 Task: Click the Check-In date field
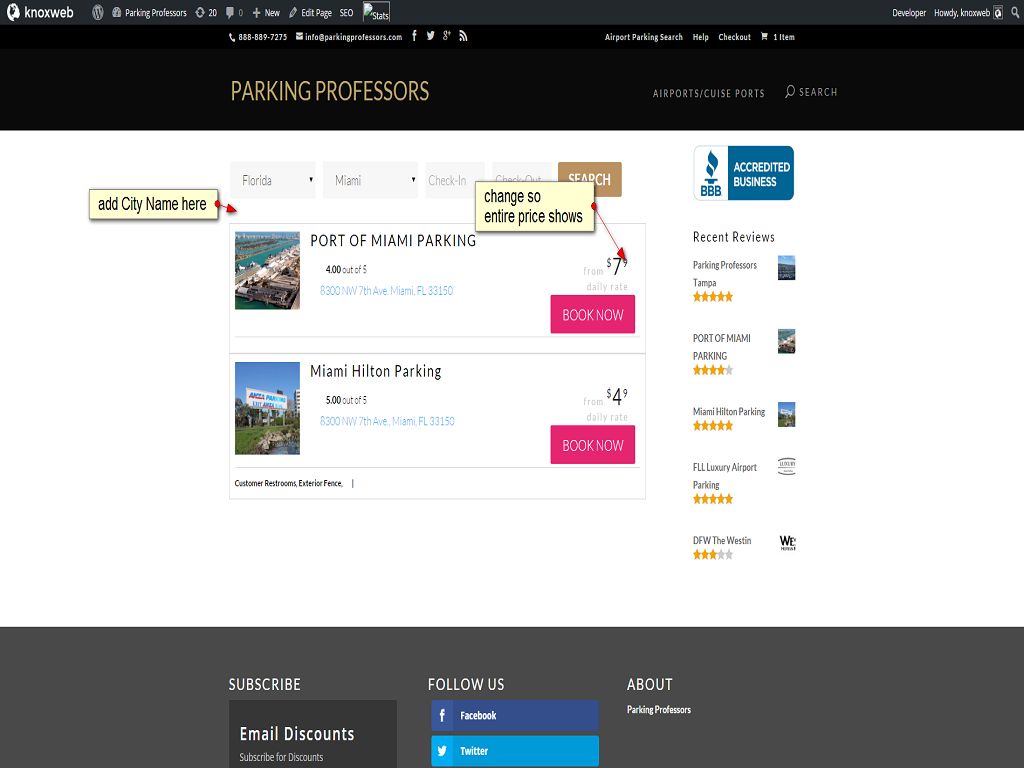click(450, 180)
